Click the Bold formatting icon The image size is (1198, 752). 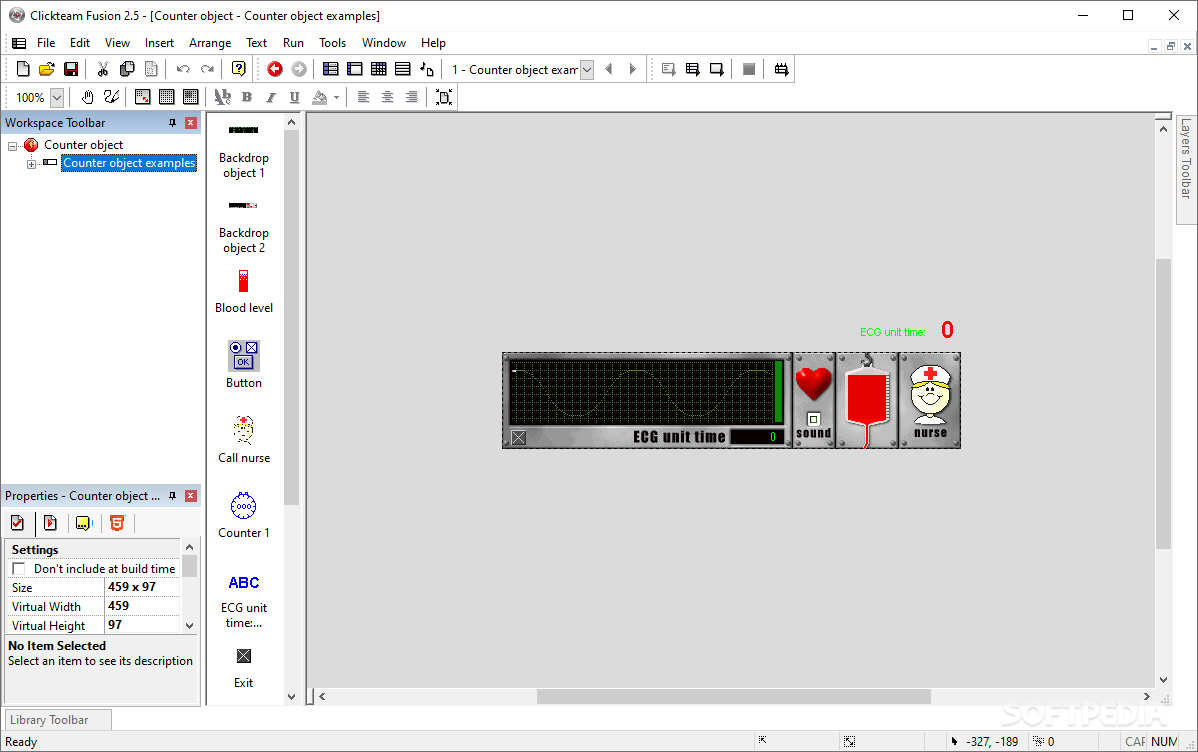pos(247,97)
